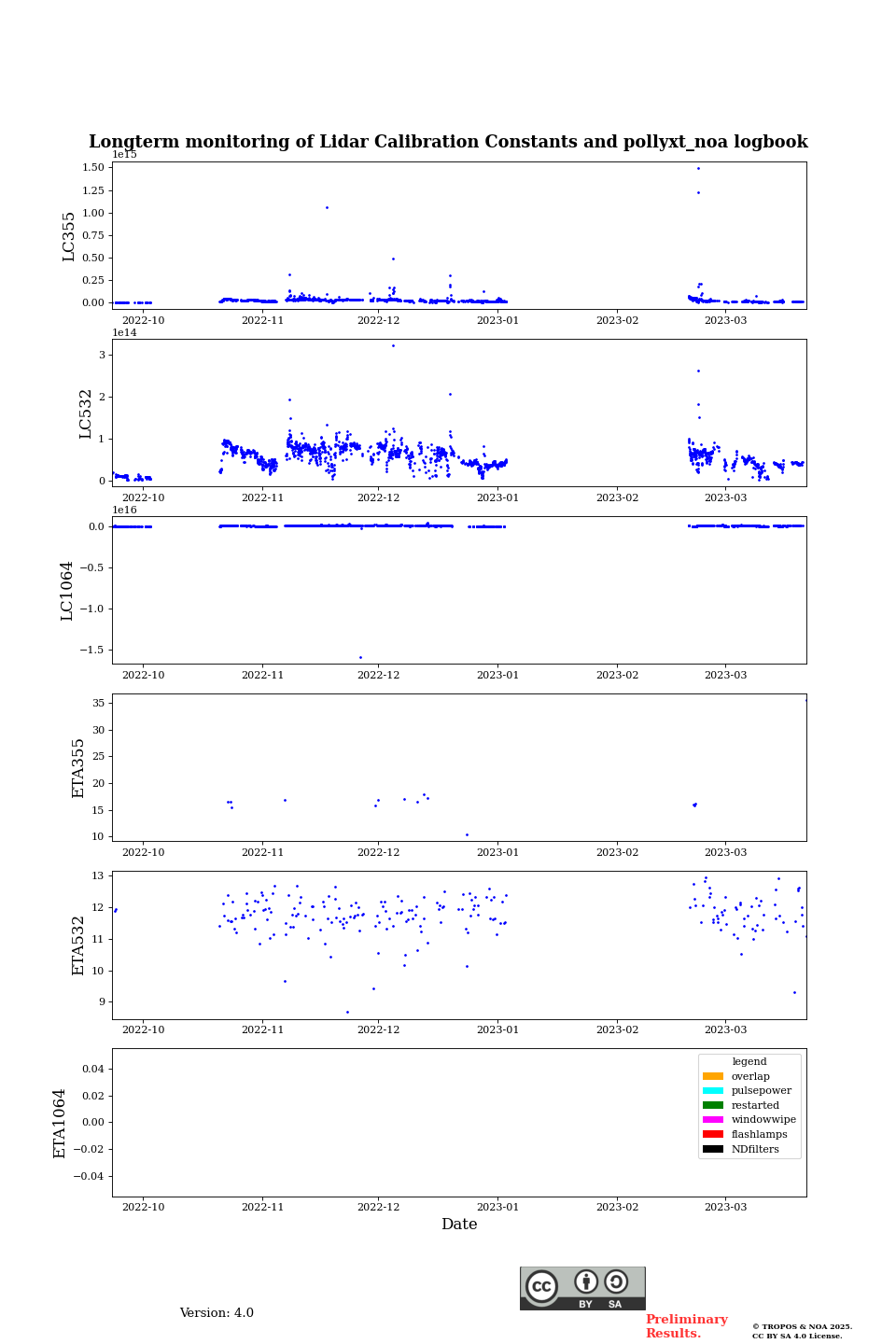Click the black NDfilters legend swatch

(x=712, y=1149)
